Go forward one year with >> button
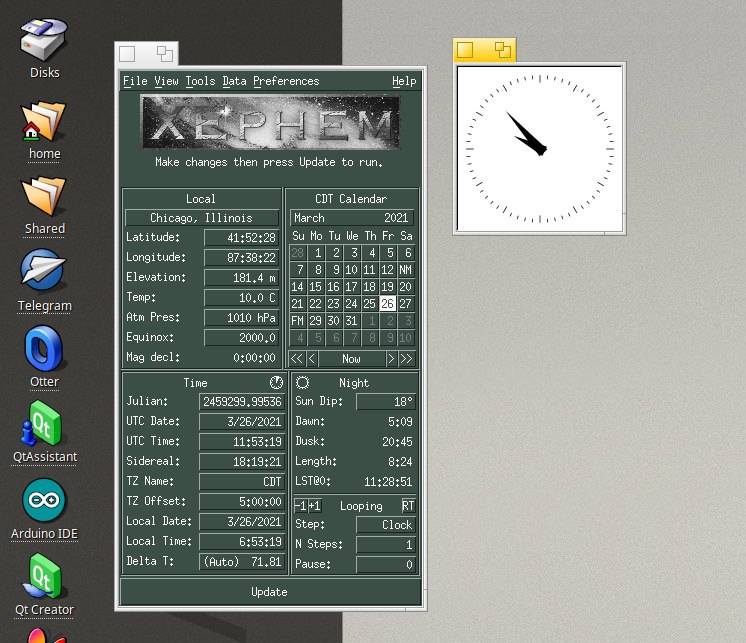The height and width of the screenshot is (643, 746). coord(406,359)
